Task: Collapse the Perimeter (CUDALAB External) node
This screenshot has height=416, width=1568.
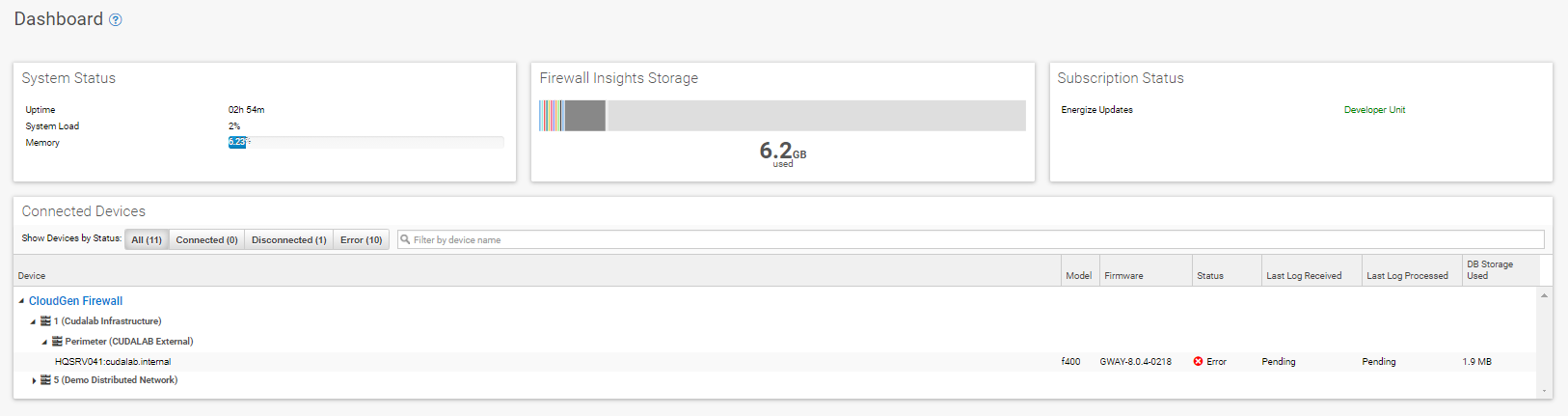Action: pos(44,342)
